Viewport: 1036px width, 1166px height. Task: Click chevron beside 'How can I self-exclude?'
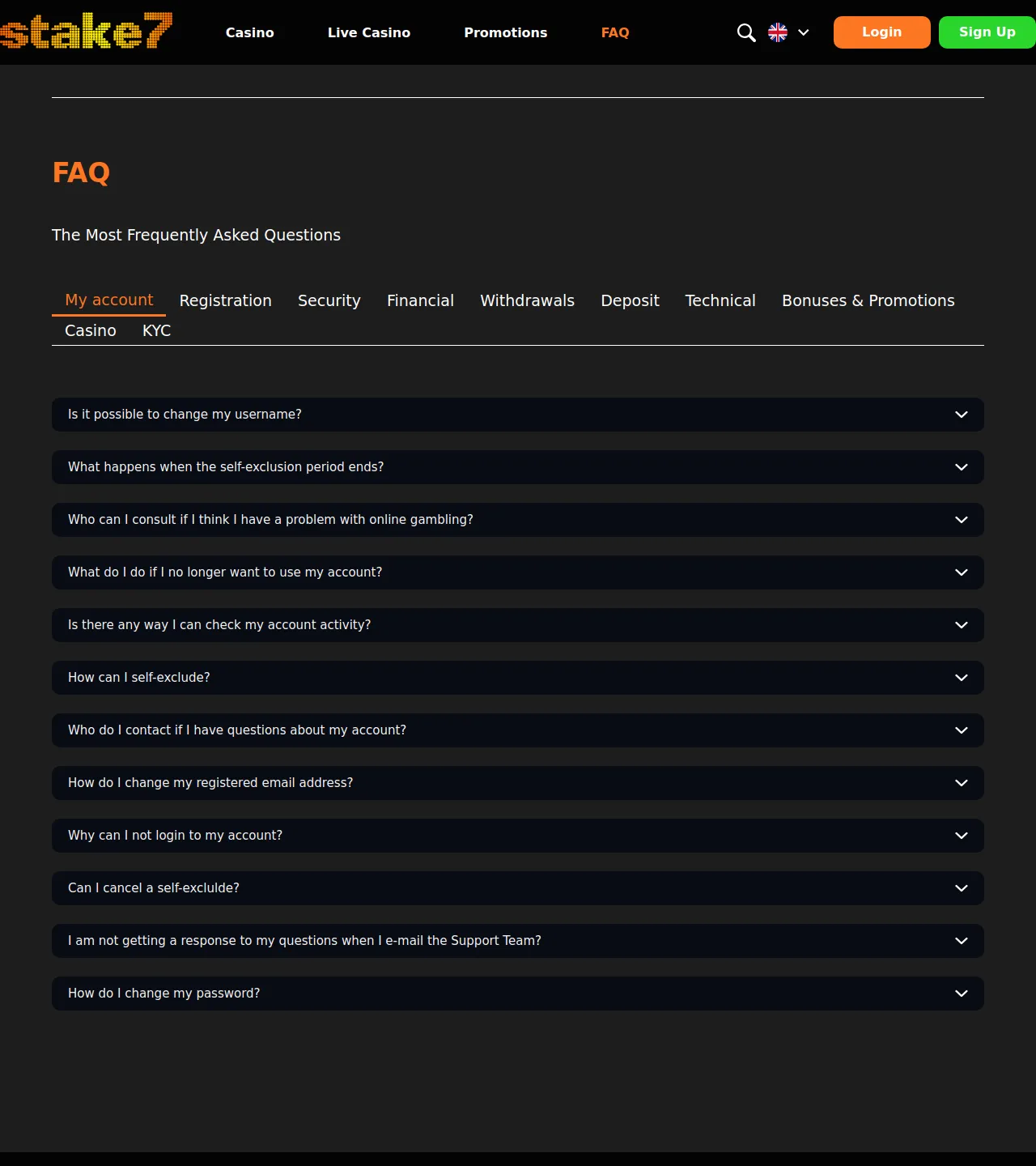962,678
